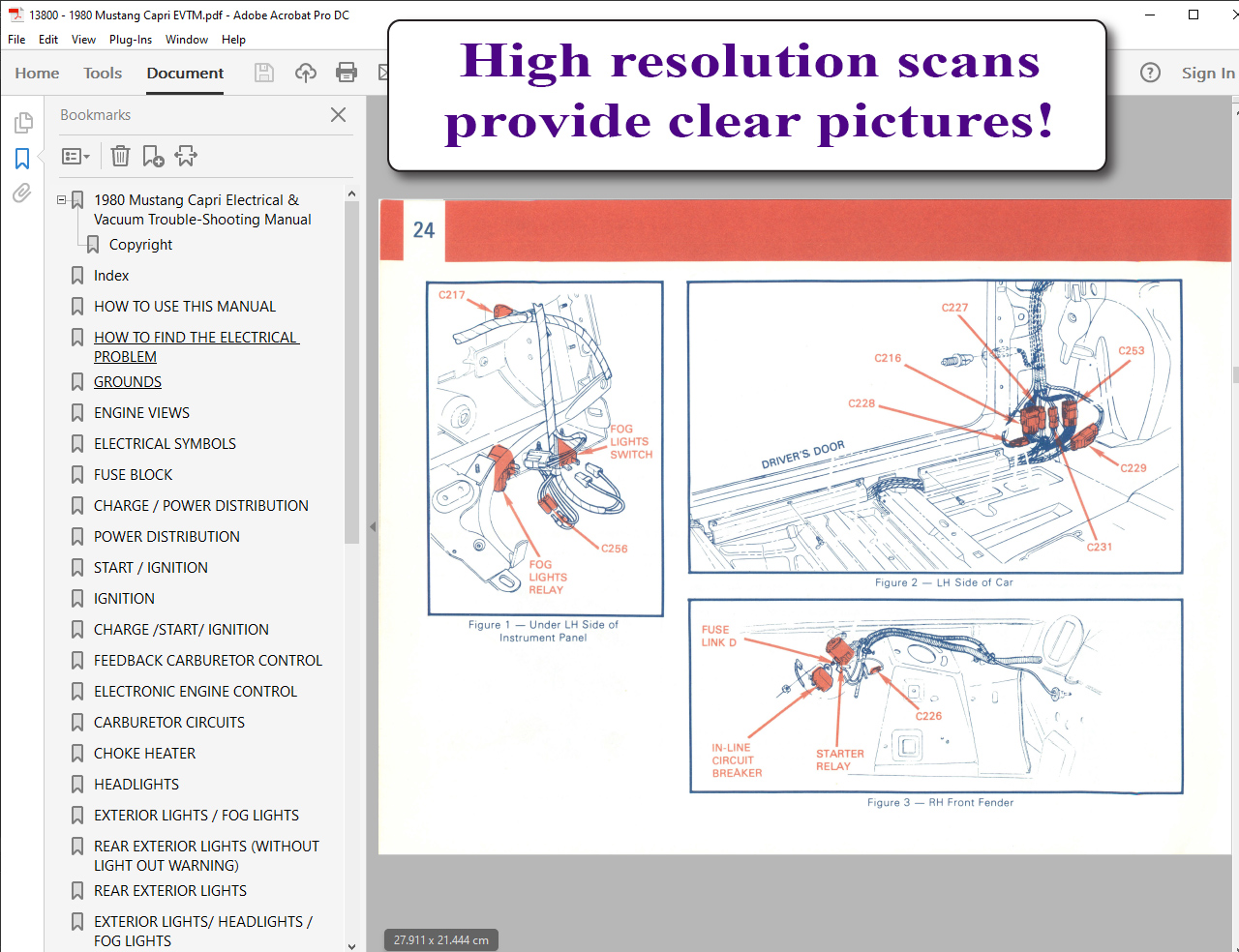Jump to CARBURETOR CIRCUITS bookmark
The height and width of the screenshot is (952, 1239).
[169, 723]
